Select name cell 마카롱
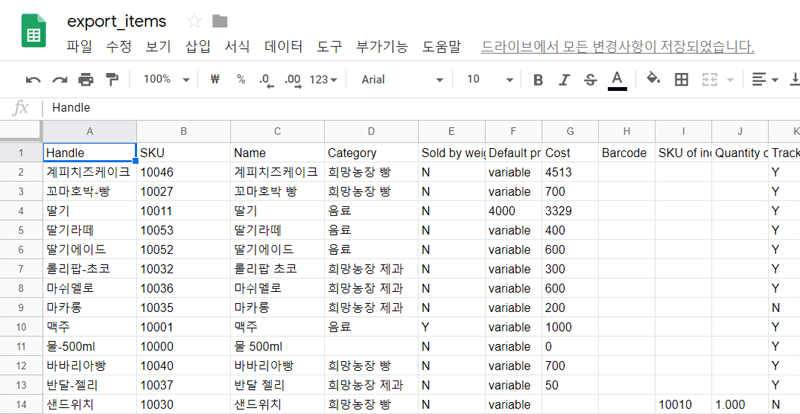This screenshot has height=414, width=800. tap(277, 308)
